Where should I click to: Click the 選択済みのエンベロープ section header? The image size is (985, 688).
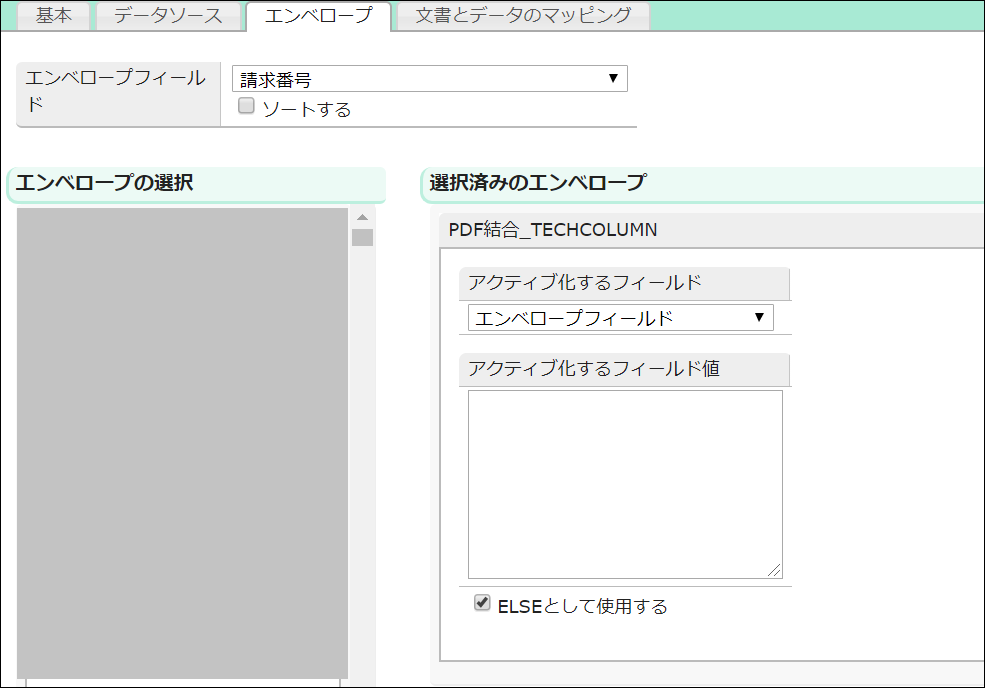tap(537, 183)
